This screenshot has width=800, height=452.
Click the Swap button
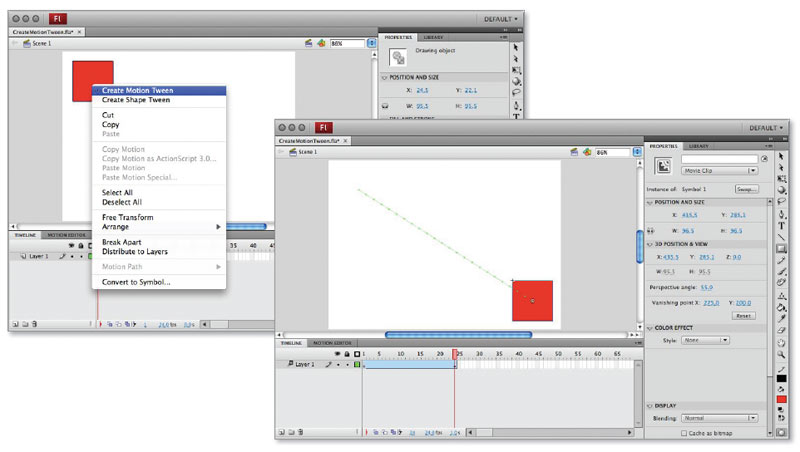point(746,188)
